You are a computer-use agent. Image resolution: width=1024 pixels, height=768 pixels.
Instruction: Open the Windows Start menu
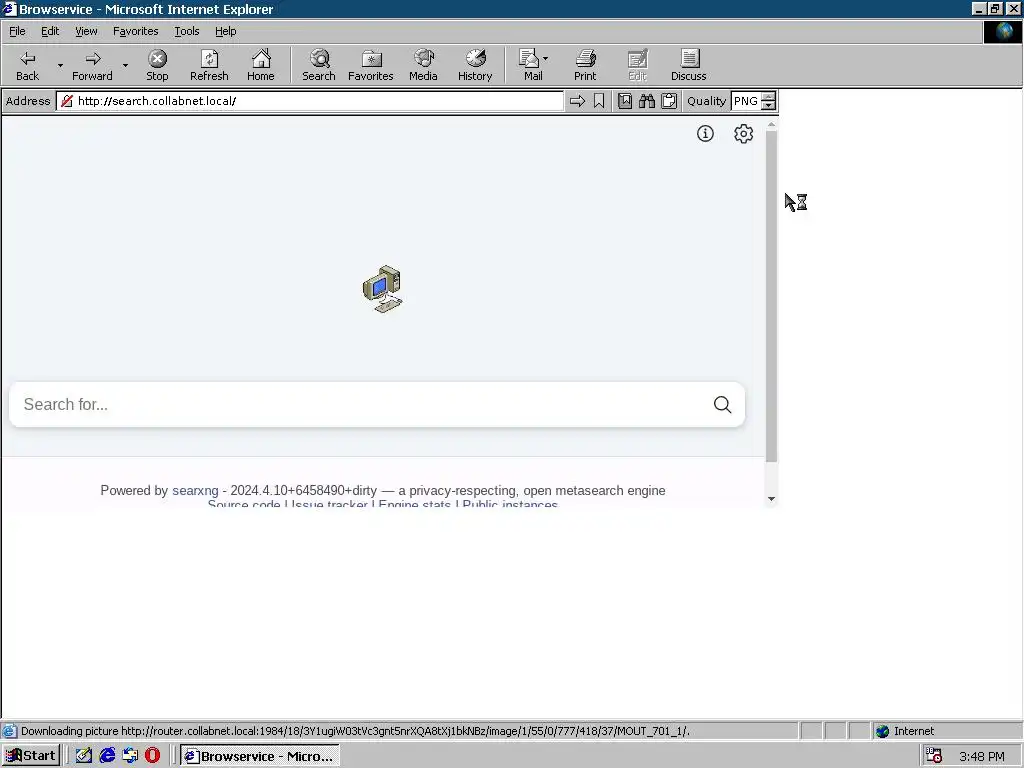31,756
